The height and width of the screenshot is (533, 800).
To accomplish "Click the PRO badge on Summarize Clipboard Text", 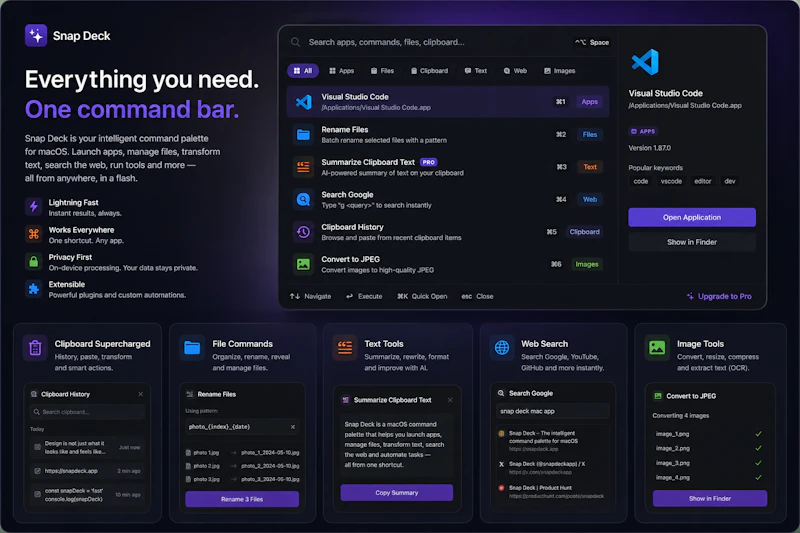I will 429,162.
